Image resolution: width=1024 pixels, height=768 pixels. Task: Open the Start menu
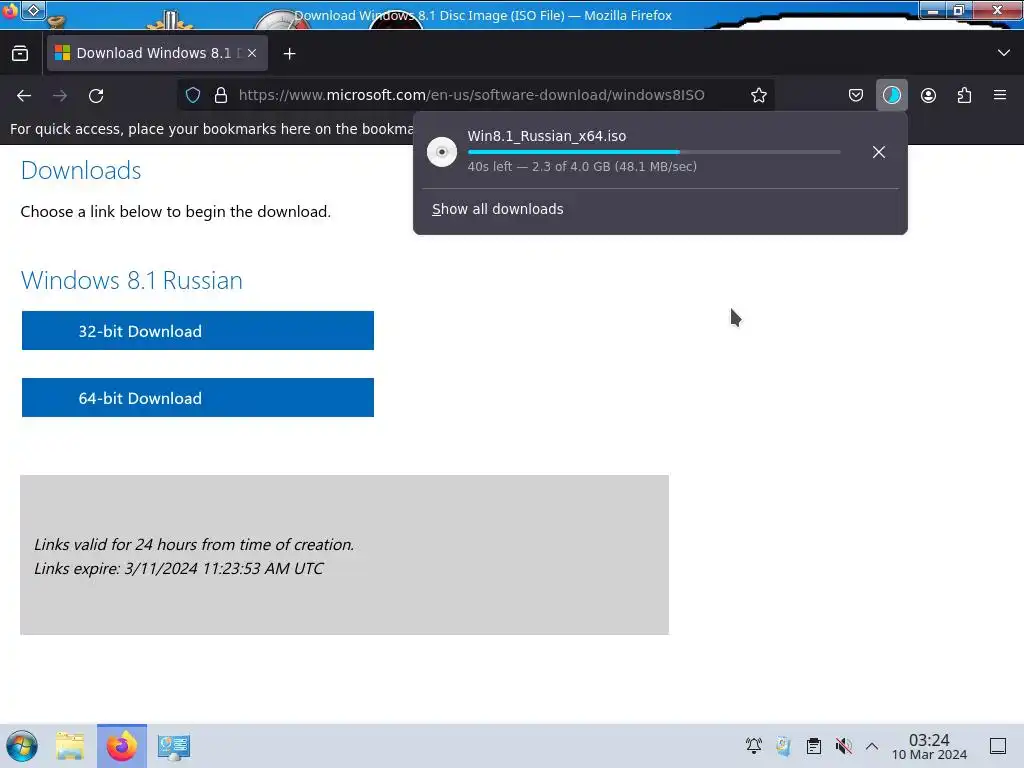point(22,746)
